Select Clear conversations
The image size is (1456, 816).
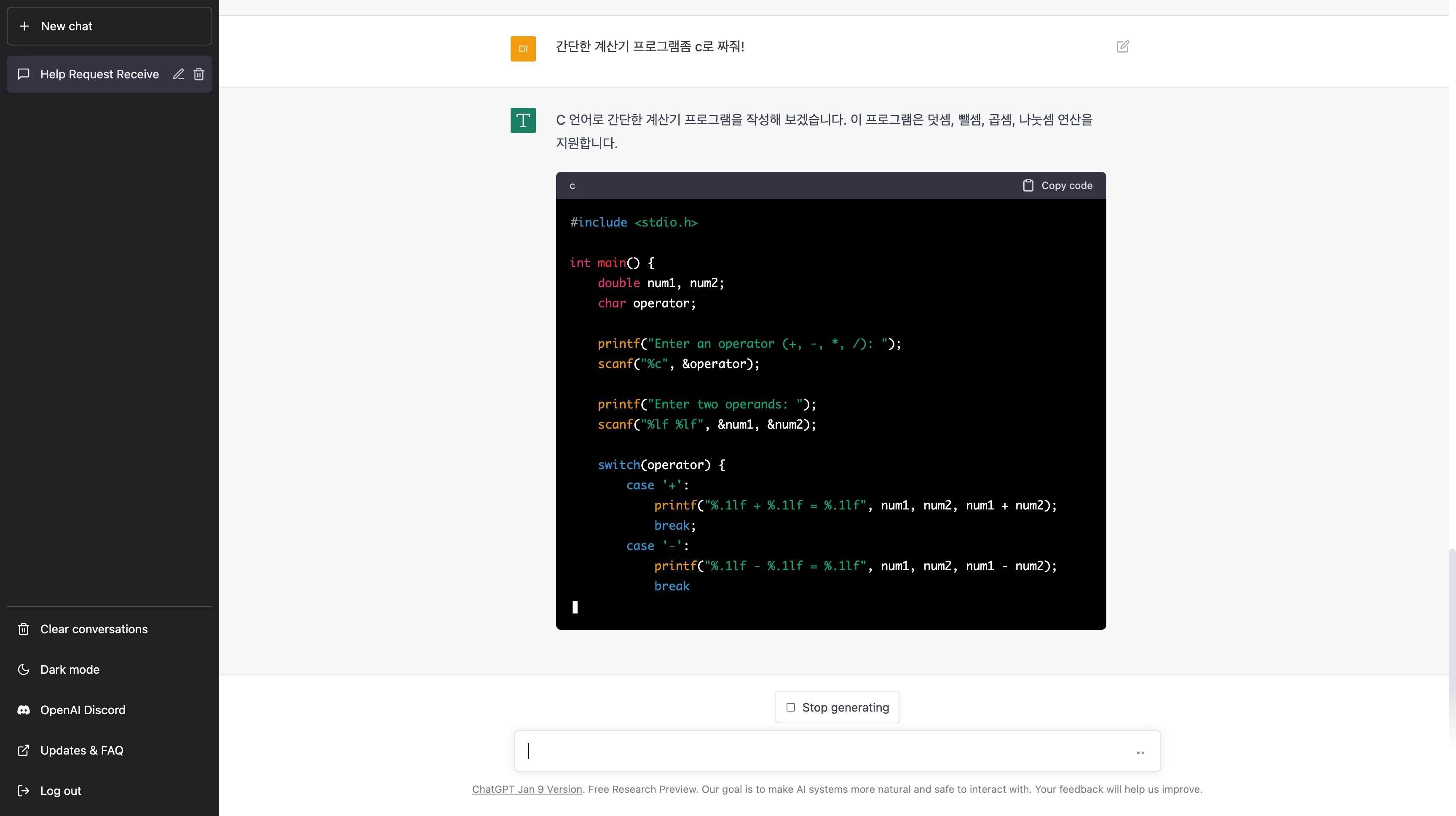109,629
